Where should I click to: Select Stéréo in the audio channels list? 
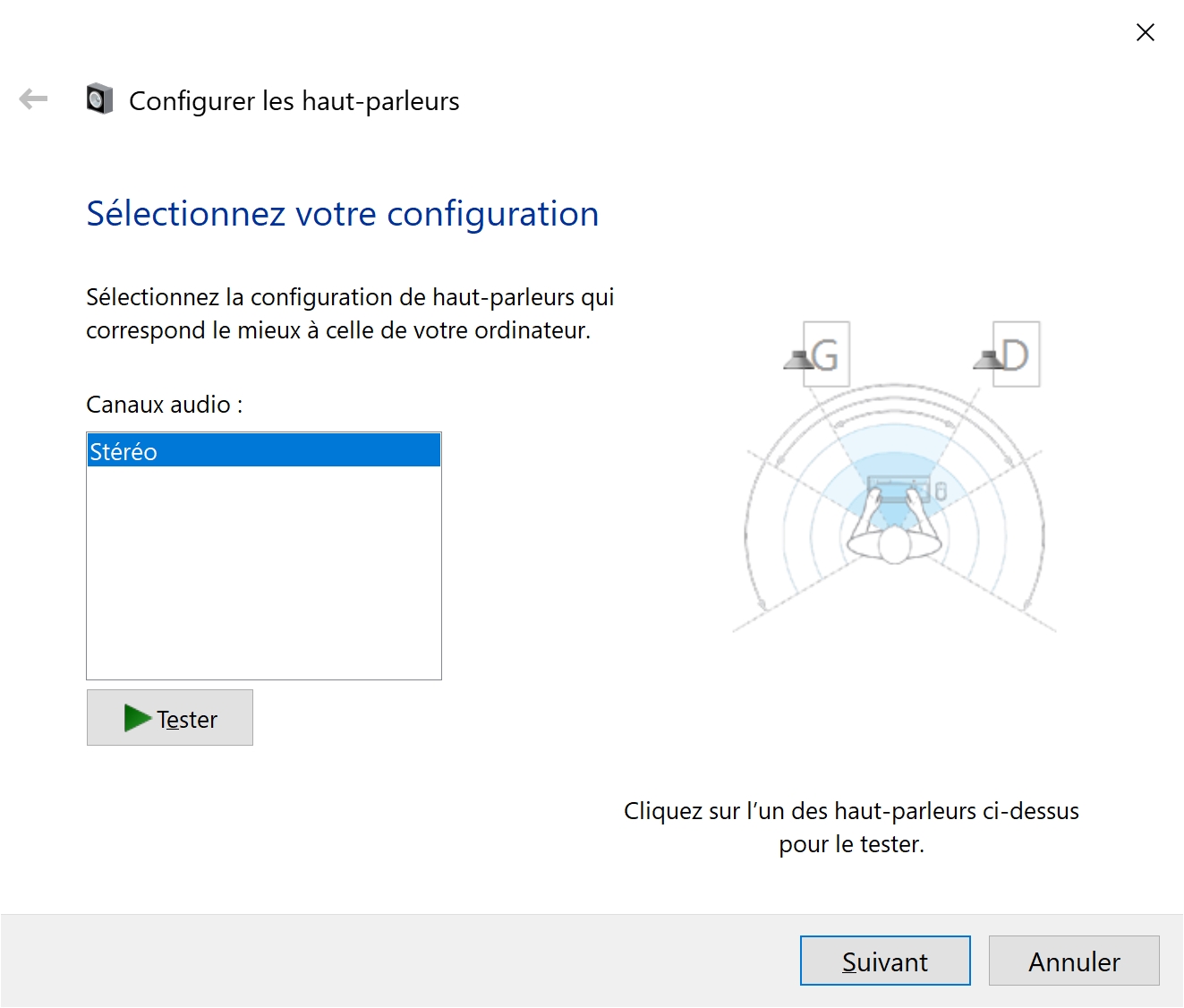pos(264,450)
